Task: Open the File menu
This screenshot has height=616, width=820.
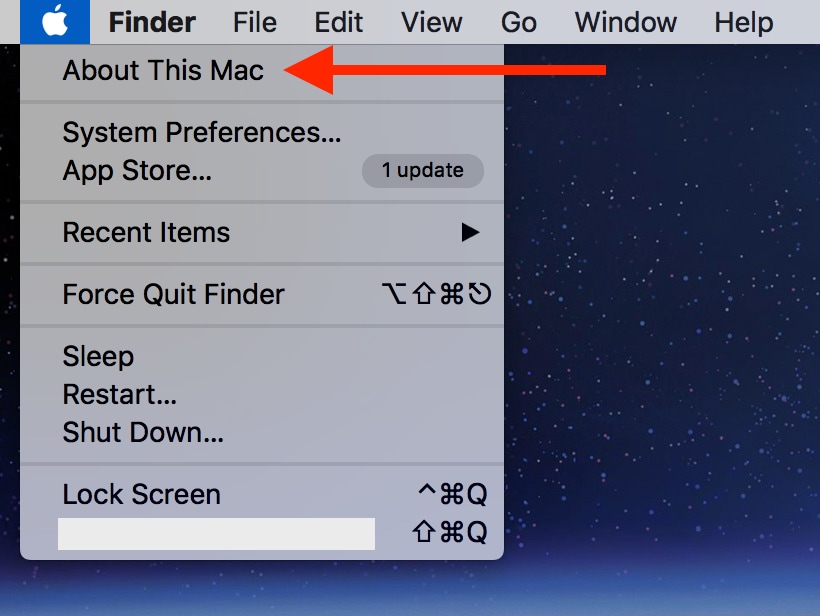Action: click(255, 22)
